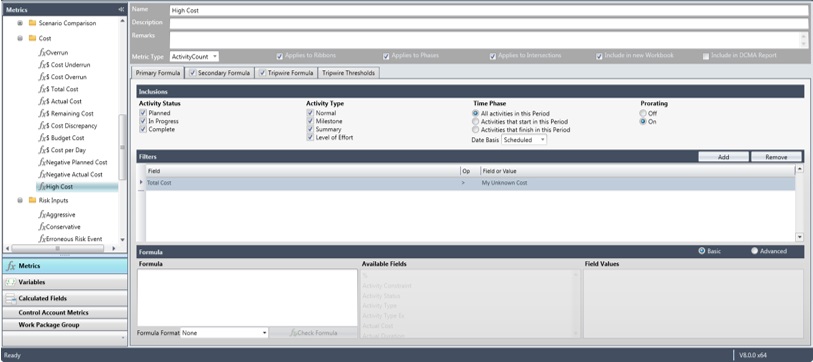Open the Calculated Fields section icon
The width and height of the screenshot is (813, 362).
click(x=10, y=298)
